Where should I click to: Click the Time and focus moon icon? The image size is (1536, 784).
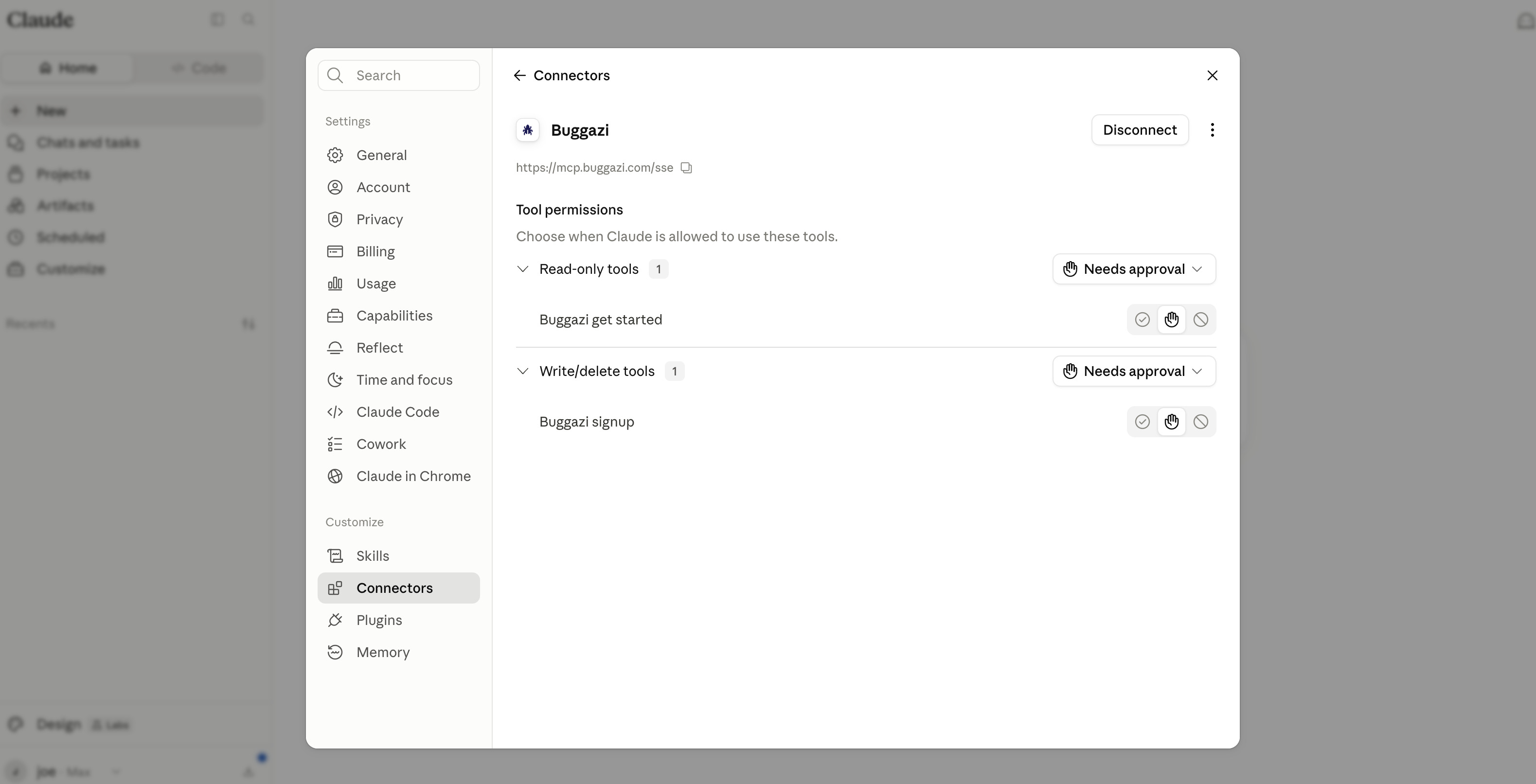[x=335, y=380]
